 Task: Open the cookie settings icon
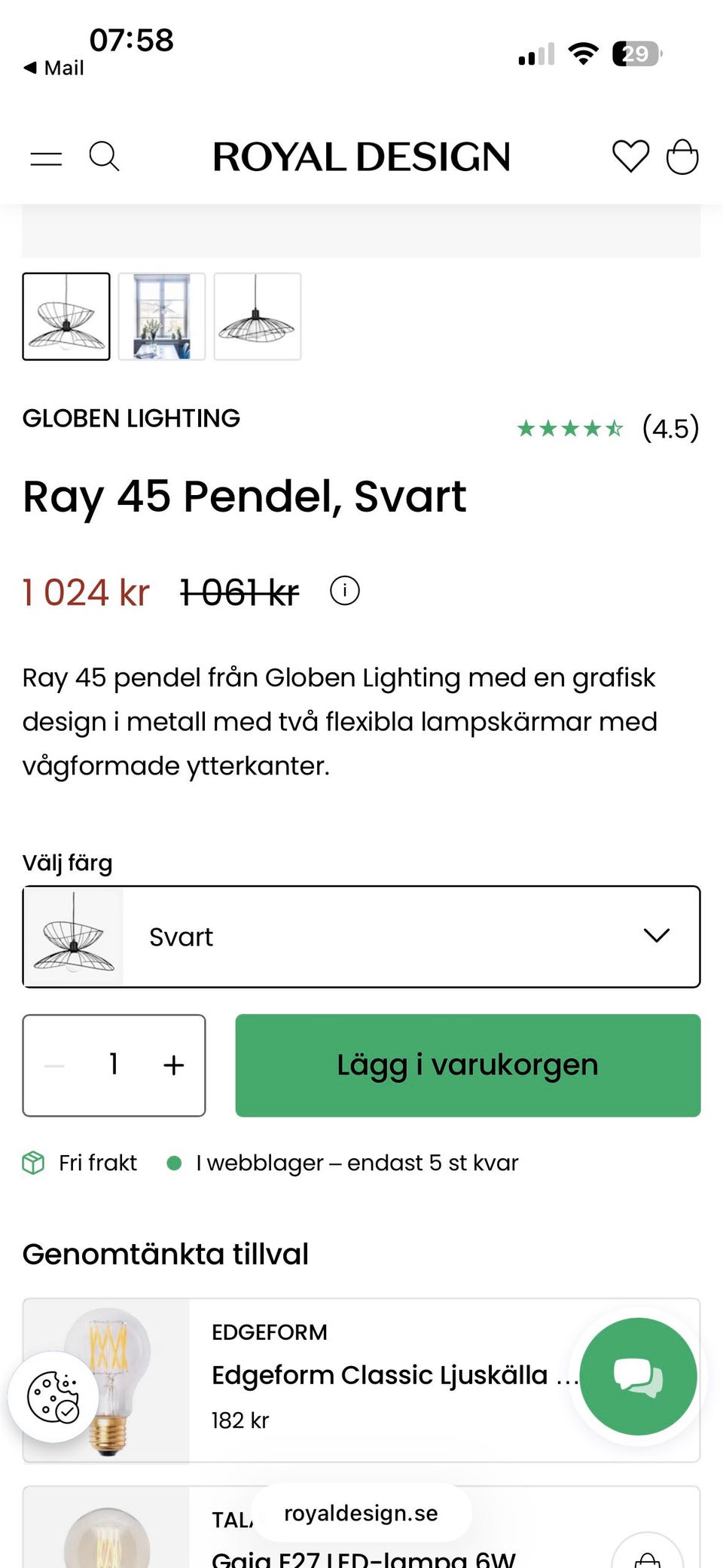tap(53, 1397)
